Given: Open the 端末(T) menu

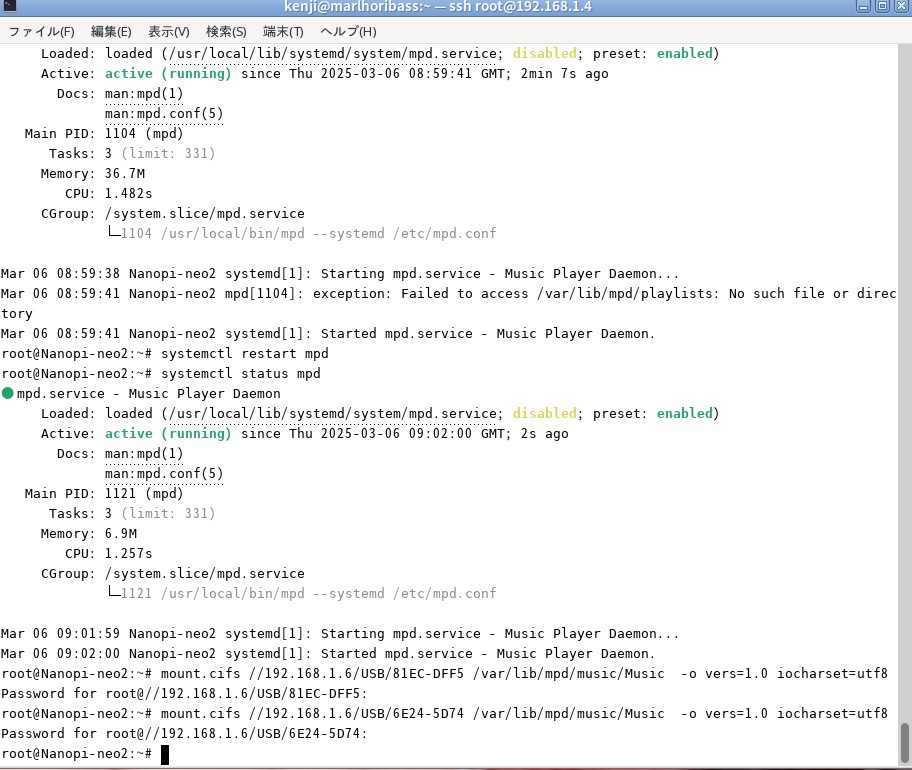Looking at the screenshot, I should pyautogui.click(x=283, y=31).
